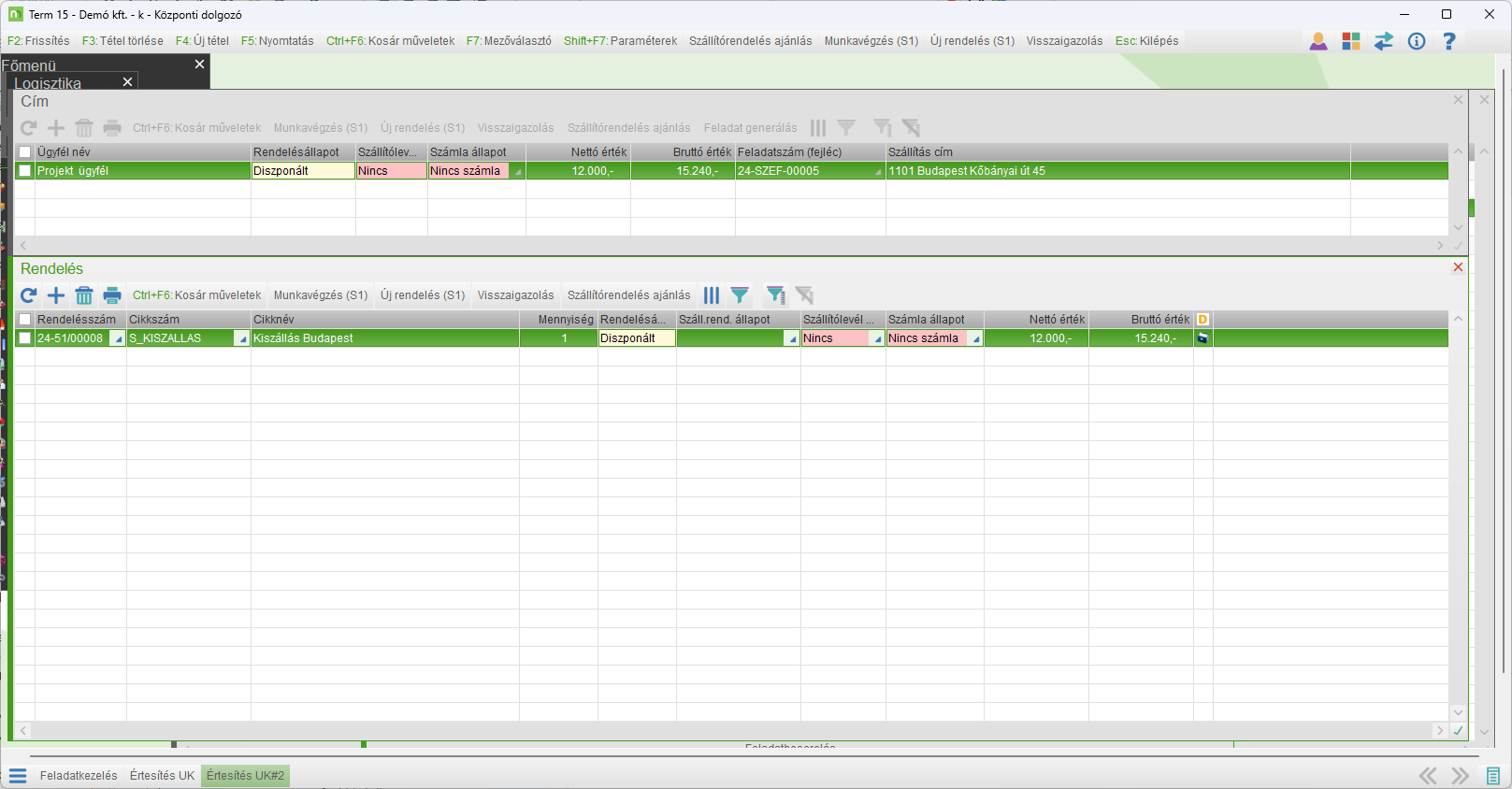Image resolution: width=1512 pixels, height=789 pixels.
Task: Click Új rendelés (S1) in Rendelés toolbar
Action: coord(423,295)
